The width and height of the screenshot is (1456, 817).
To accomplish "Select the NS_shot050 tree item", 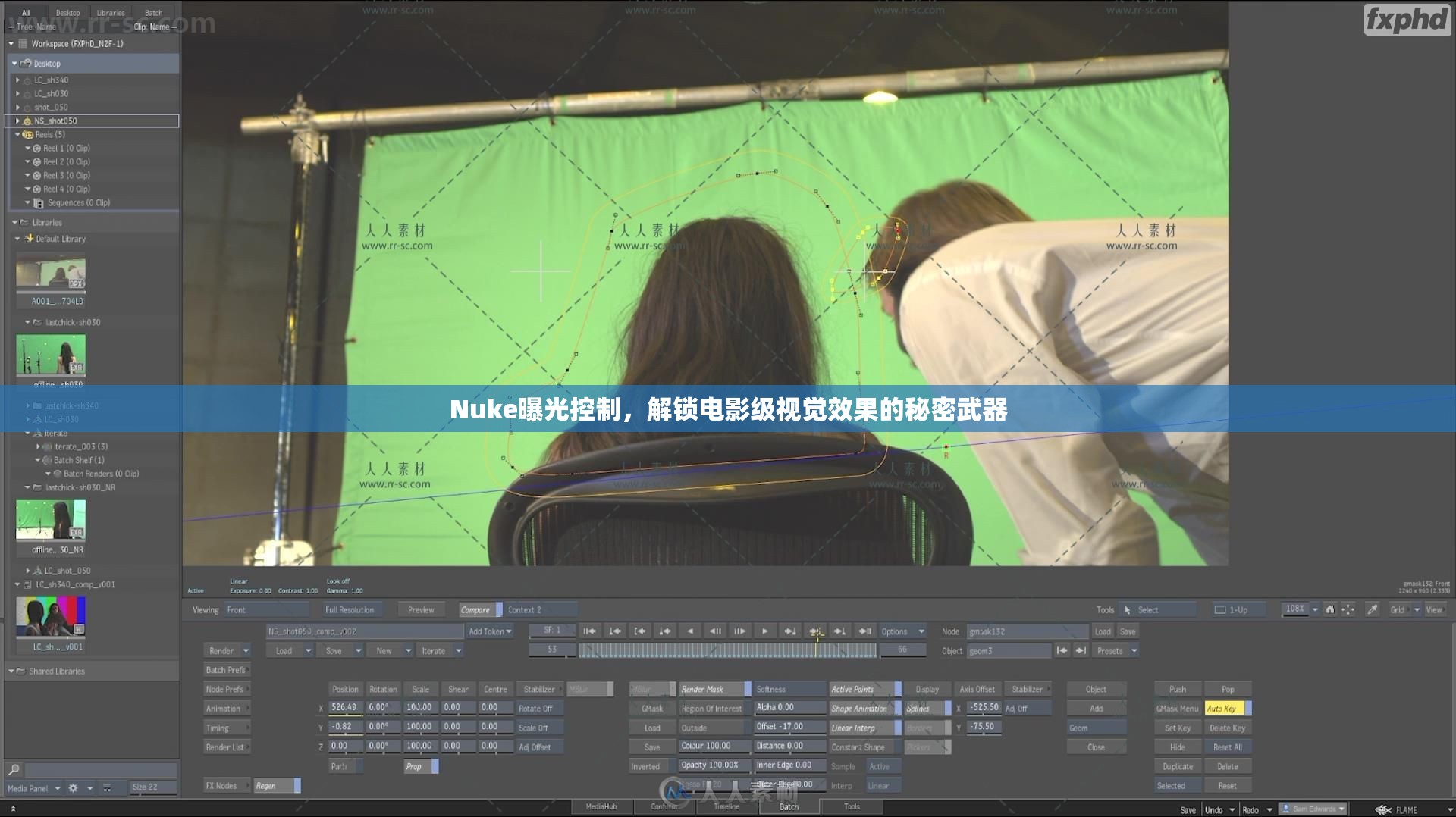I will tap(93, 121).
